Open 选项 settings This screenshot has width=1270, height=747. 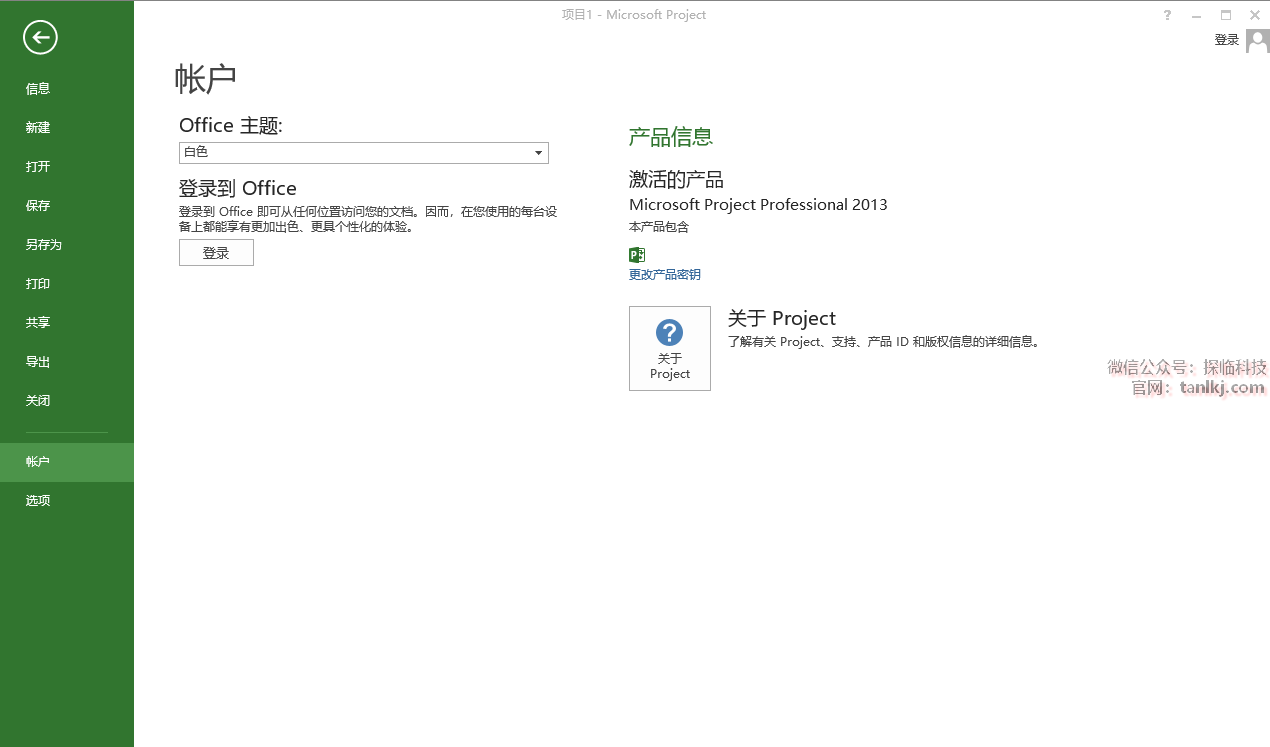pyautogui.click(x=67, y=500)
